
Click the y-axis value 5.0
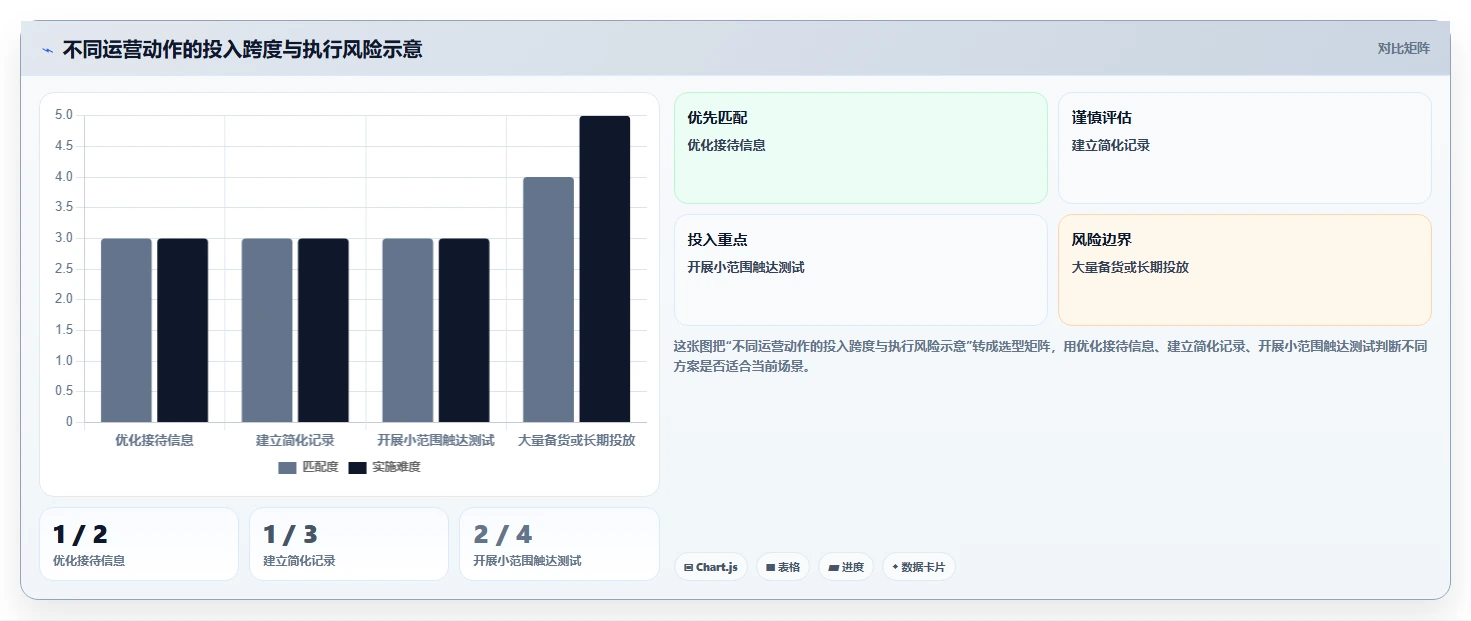click(64, 115)
